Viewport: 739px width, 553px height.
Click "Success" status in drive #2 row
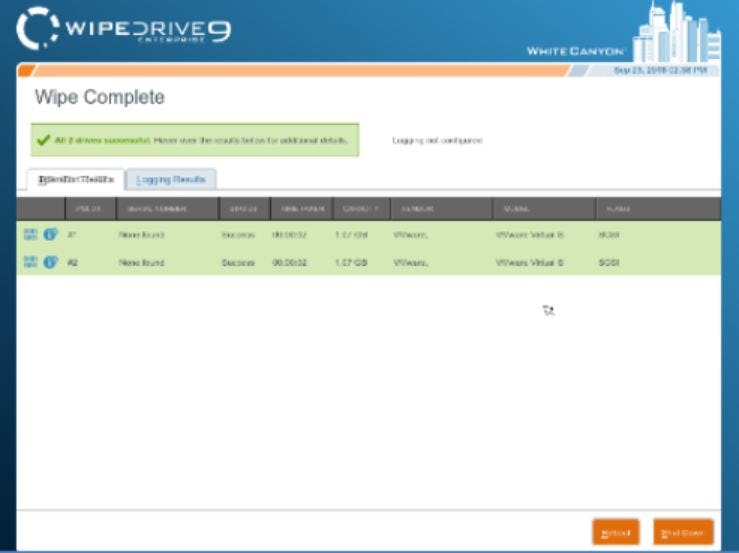coord(238,263)
